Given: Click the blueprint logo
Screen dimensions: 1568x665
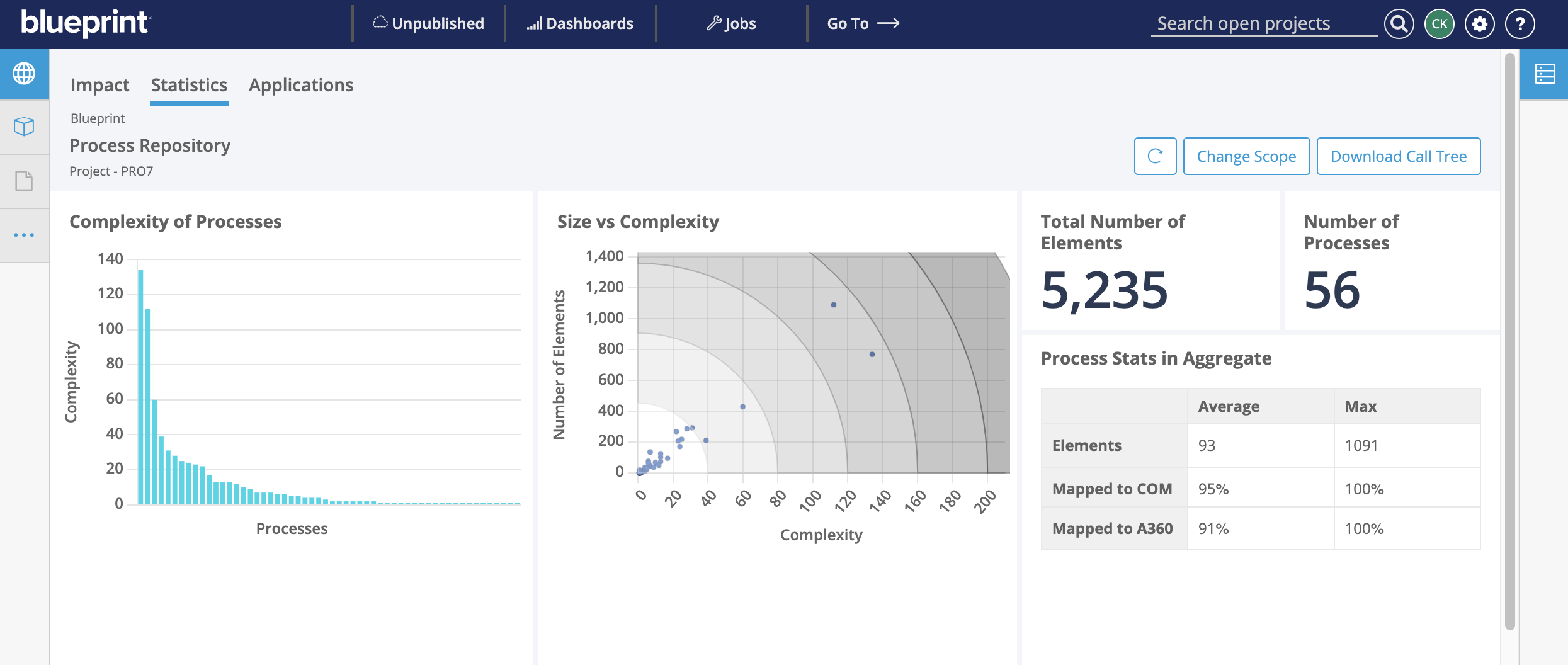Looking at the screenshot, I should pos(86,23).
